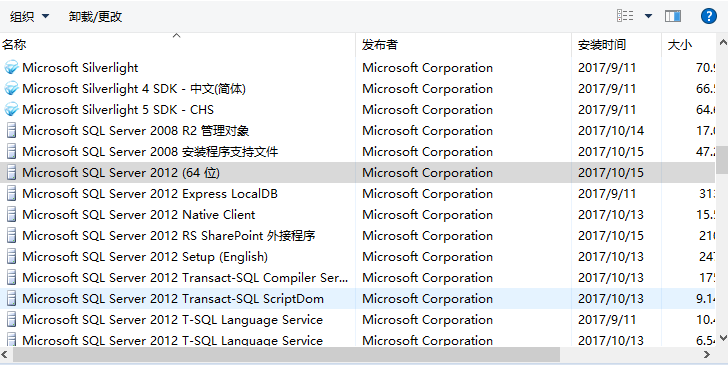
Task: Select SQL Server 2012 Transact-SQL ScriptDom entry
Action: point(358,299)
